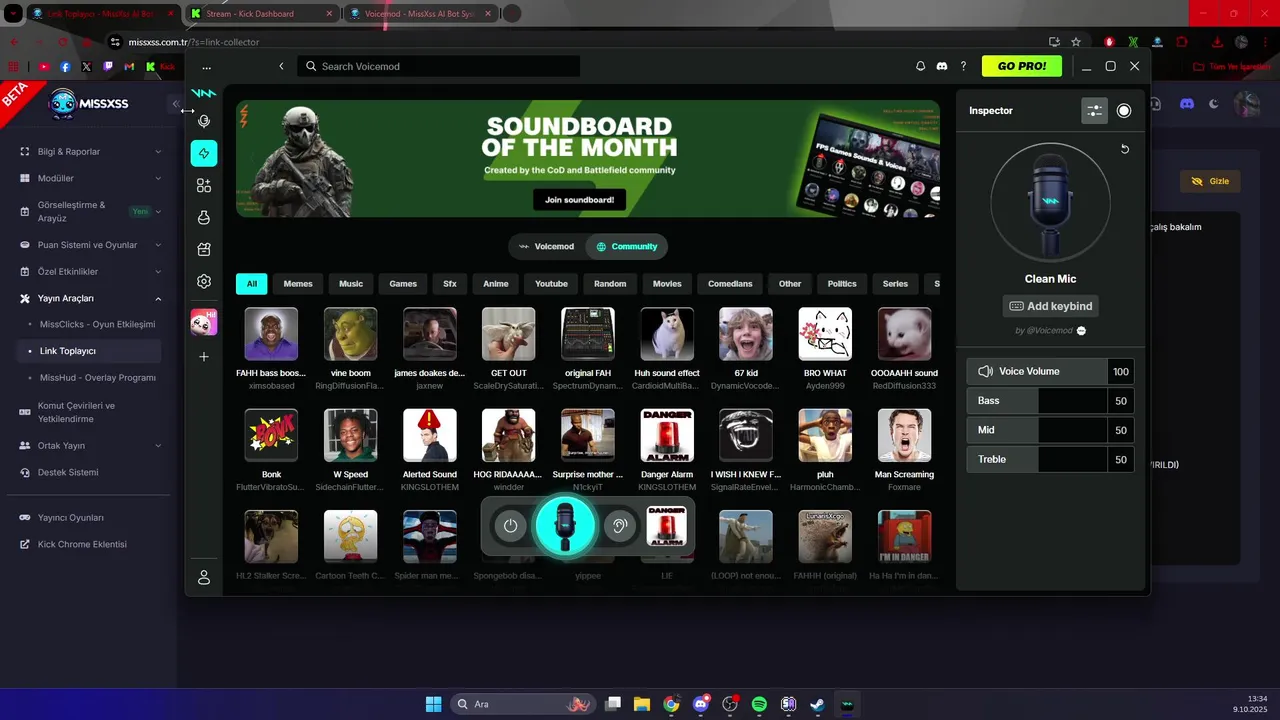Click the Voice Volume speaker icon

(x=985, y=371)
